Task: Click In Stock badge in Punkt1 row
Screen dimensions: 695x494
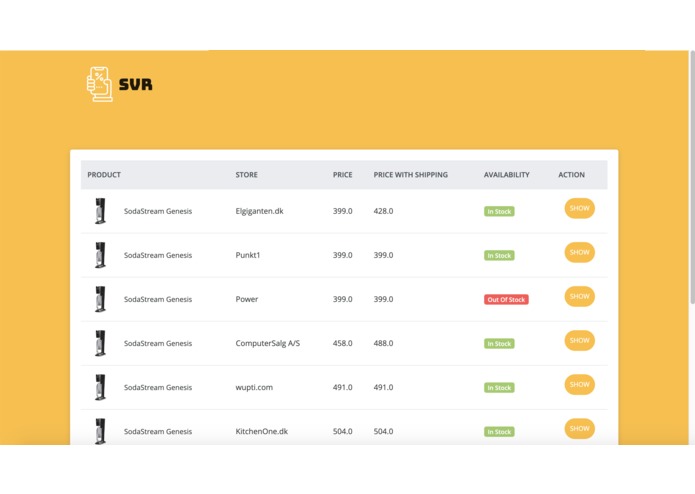Action: tap(499, 255)
